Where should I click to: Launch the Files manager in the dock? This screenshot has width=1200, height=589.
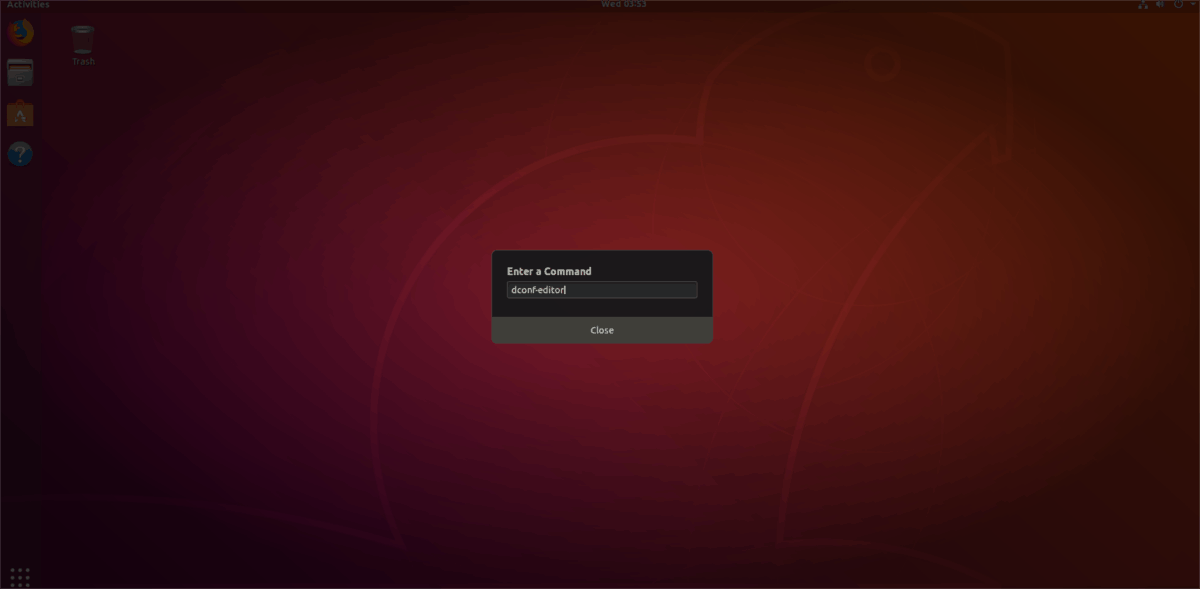tap(20, 73)
